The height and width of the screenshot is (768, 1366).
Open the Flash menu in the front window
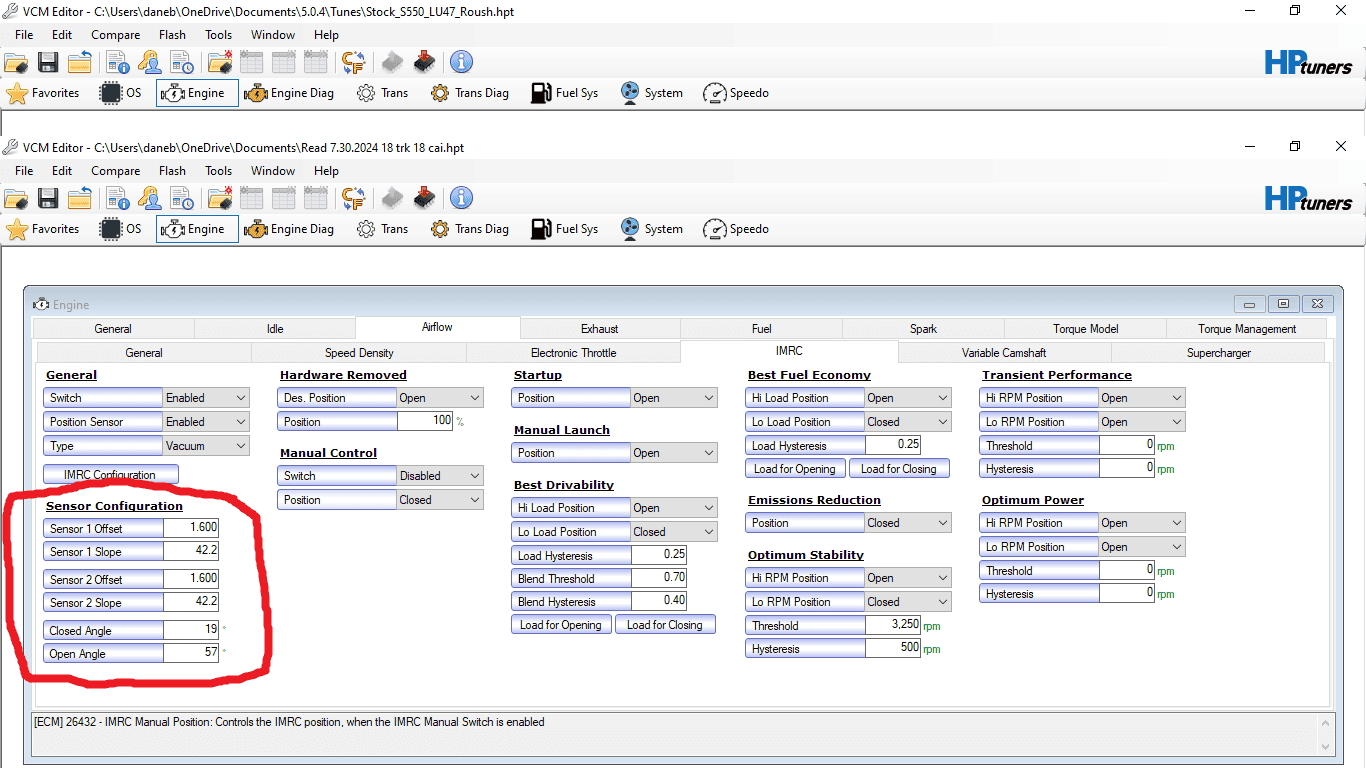click(x=172, y=171)
